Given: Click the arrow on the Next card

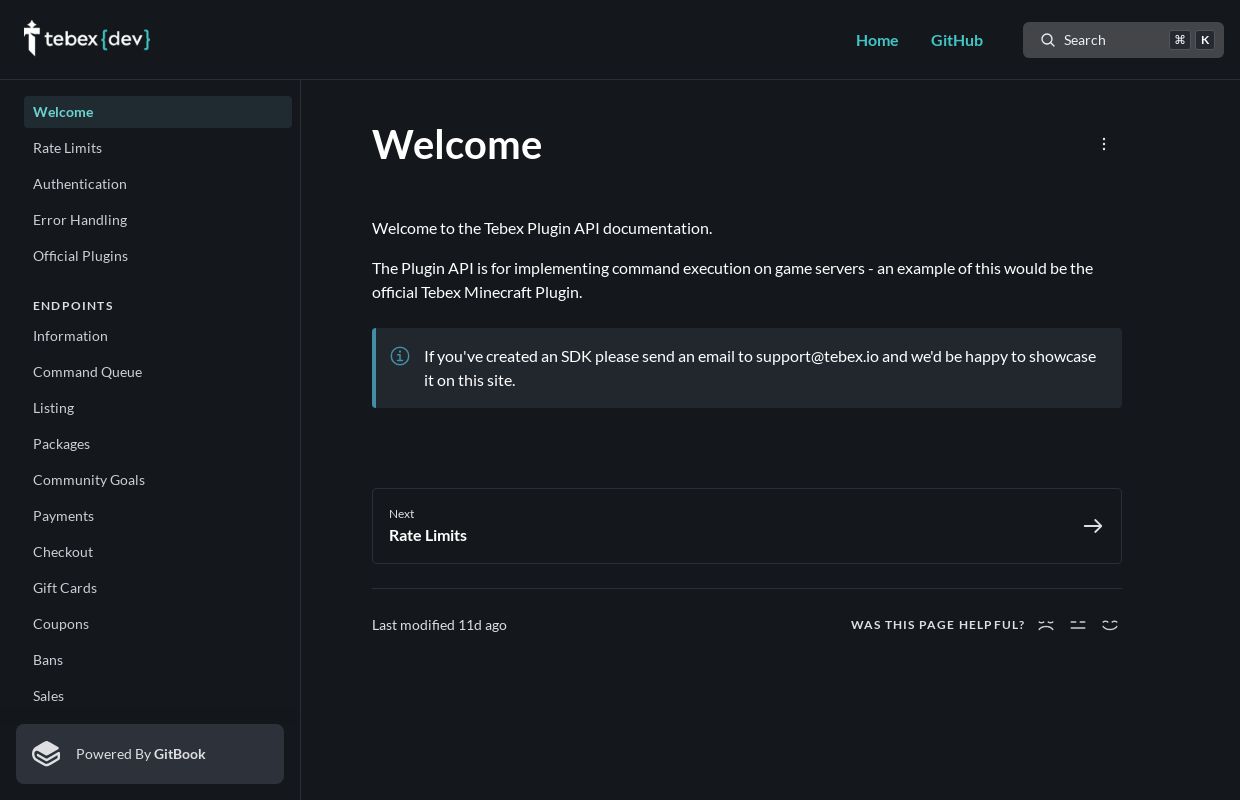Looking at the screenshot, I should (1093, 526).
